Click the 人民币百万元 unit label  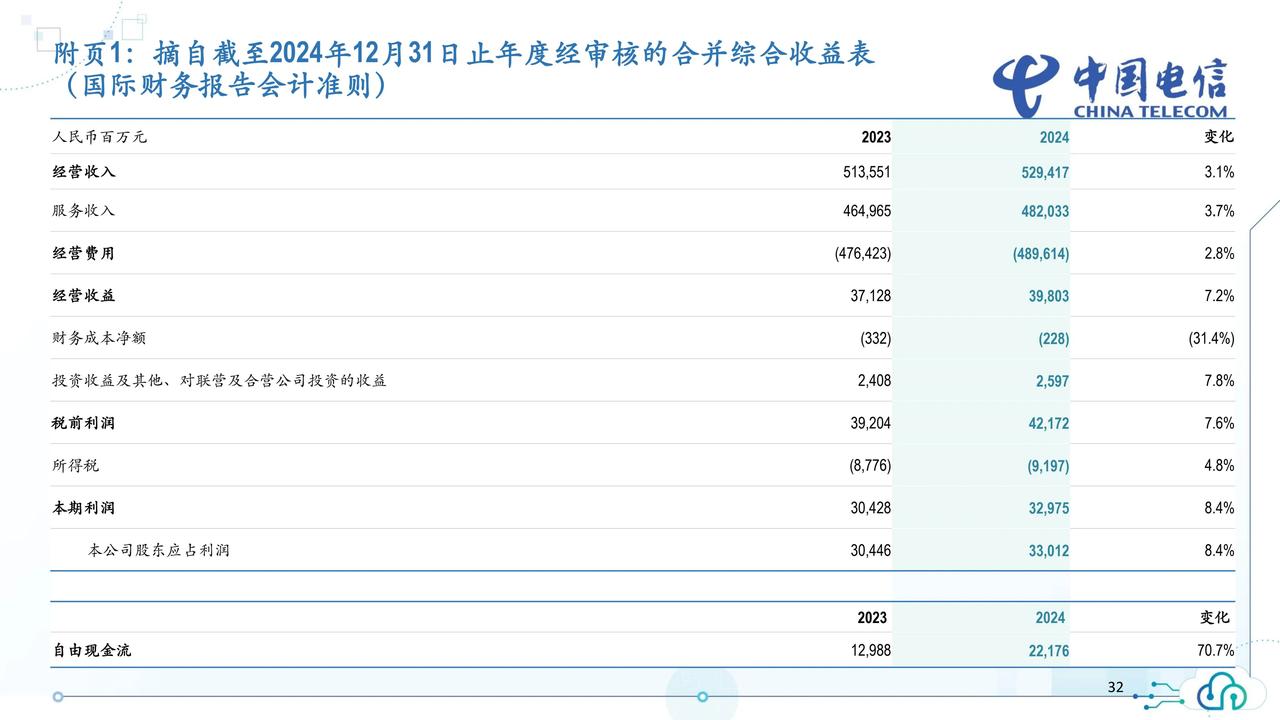(x=99, y=137)
